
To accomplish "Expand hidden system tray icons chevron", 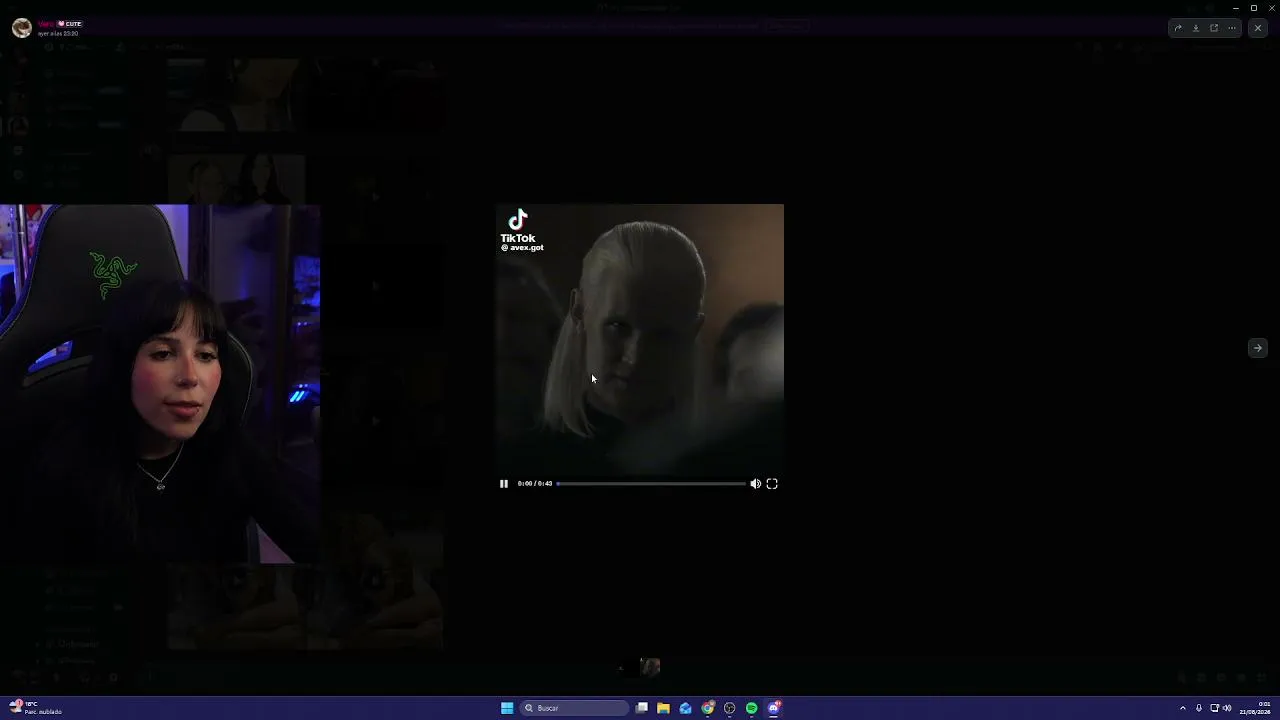I will (1183, 708).
